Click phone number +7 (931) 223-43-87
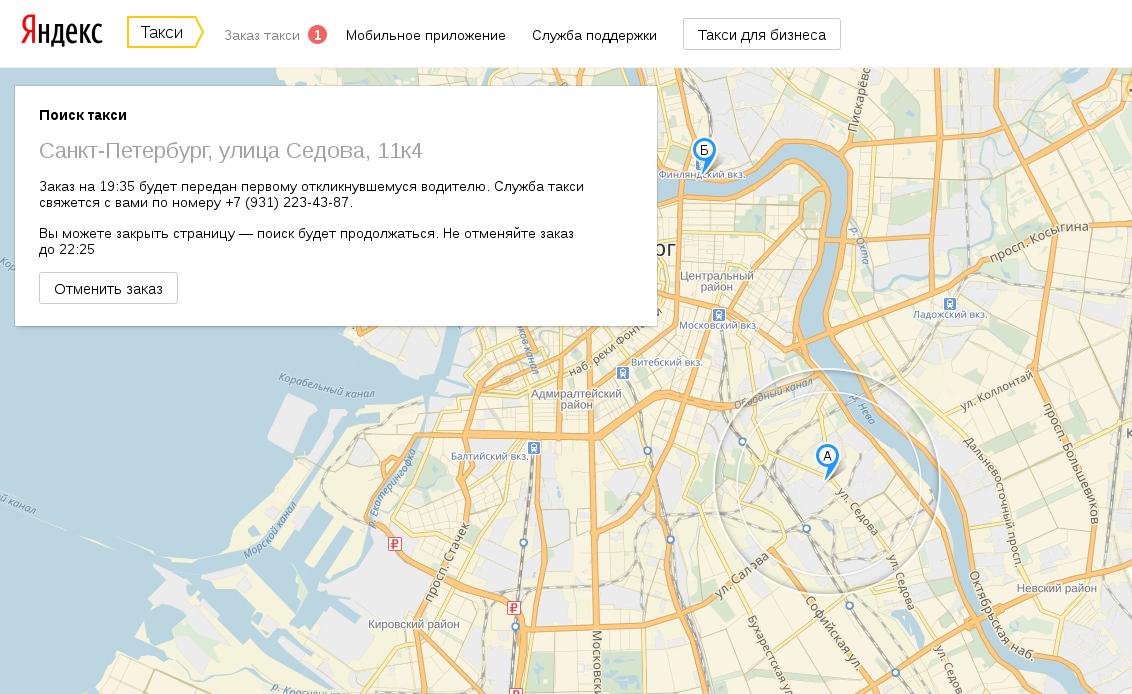The image size is (1132, 694). click(x=288, y=202)
